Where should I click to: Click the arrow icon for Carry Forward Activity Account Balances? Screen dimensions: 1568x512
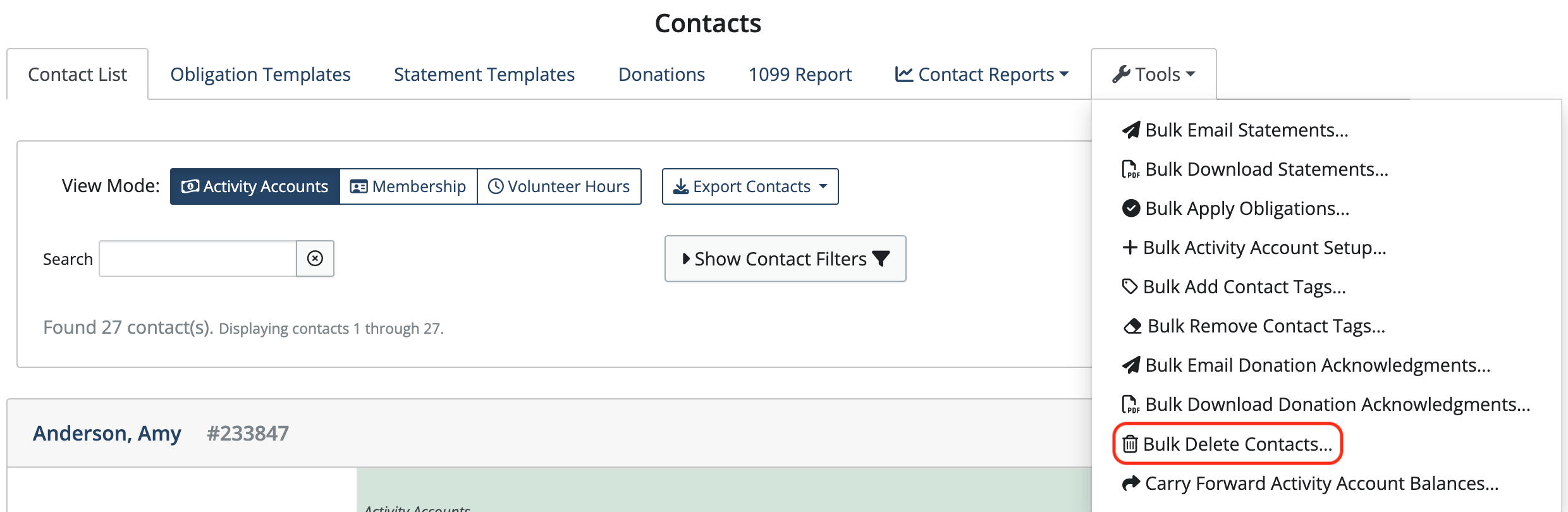point(1130,484)
